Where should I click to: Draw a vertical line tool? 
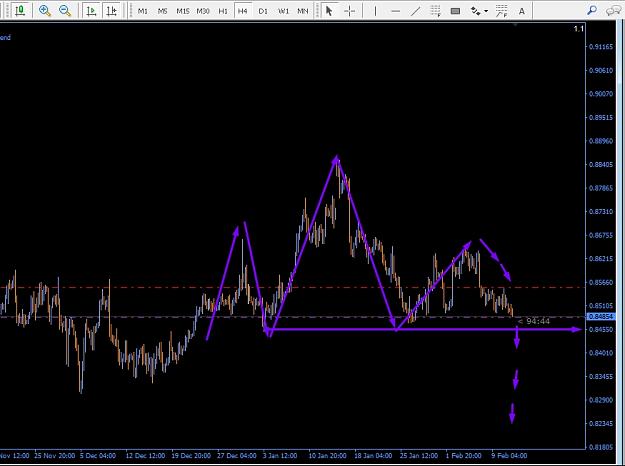[x=375, y=11]
